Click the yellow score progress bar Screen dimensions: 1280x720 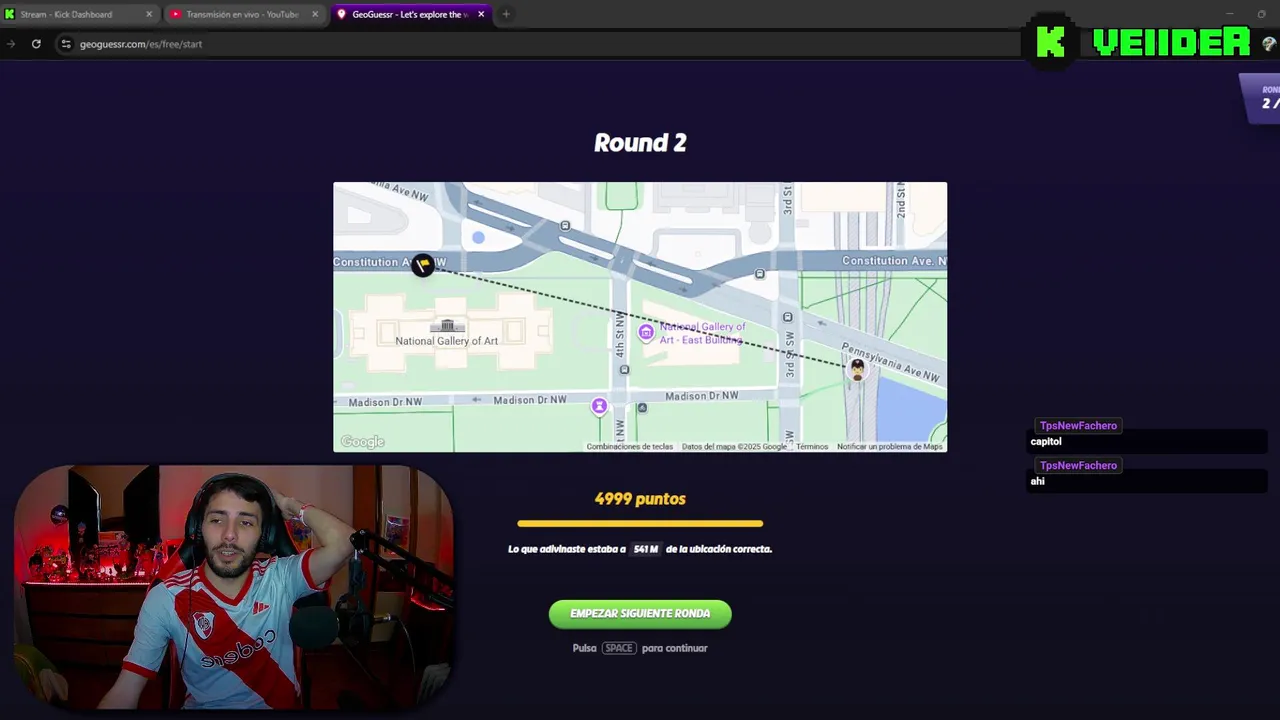[640, 523]
